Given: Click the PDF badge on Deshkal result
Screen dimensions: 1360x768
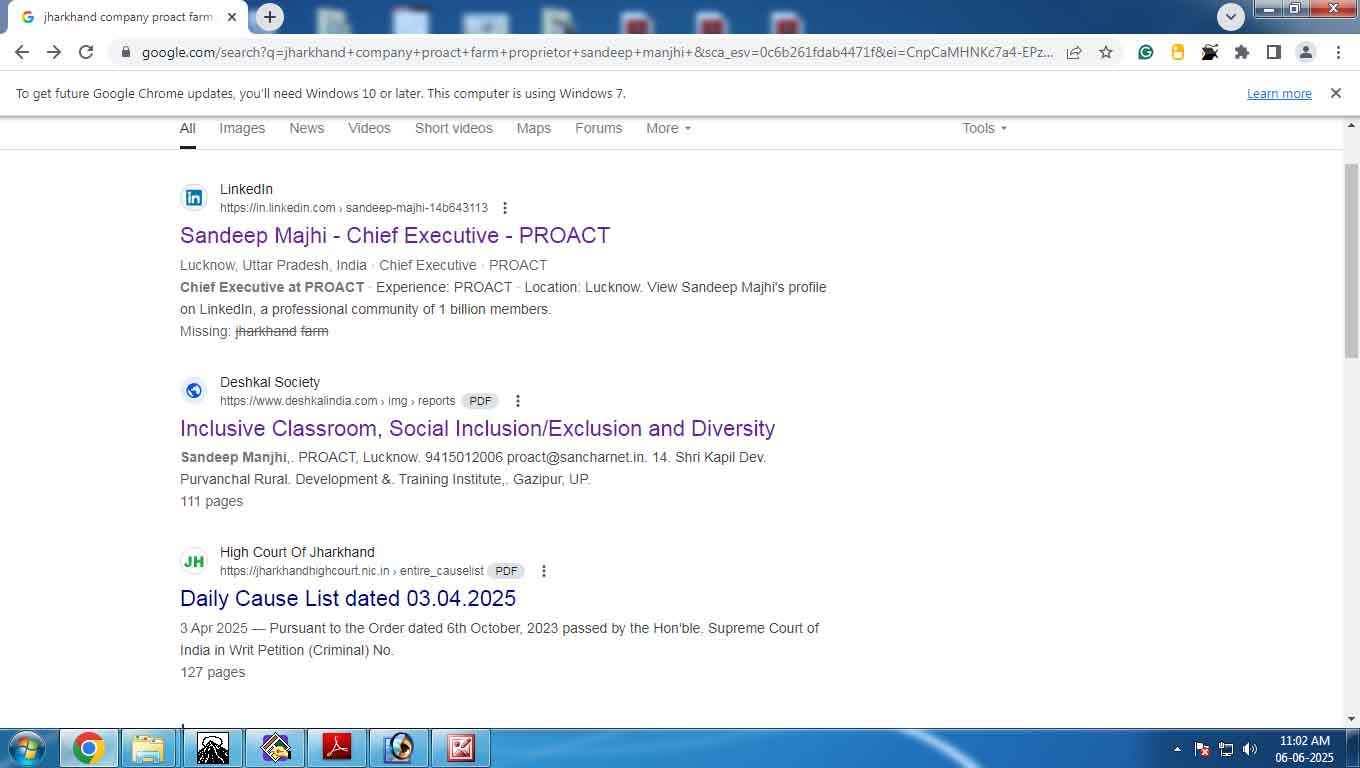Looking at the screenshot, I should tap(480, 401).
